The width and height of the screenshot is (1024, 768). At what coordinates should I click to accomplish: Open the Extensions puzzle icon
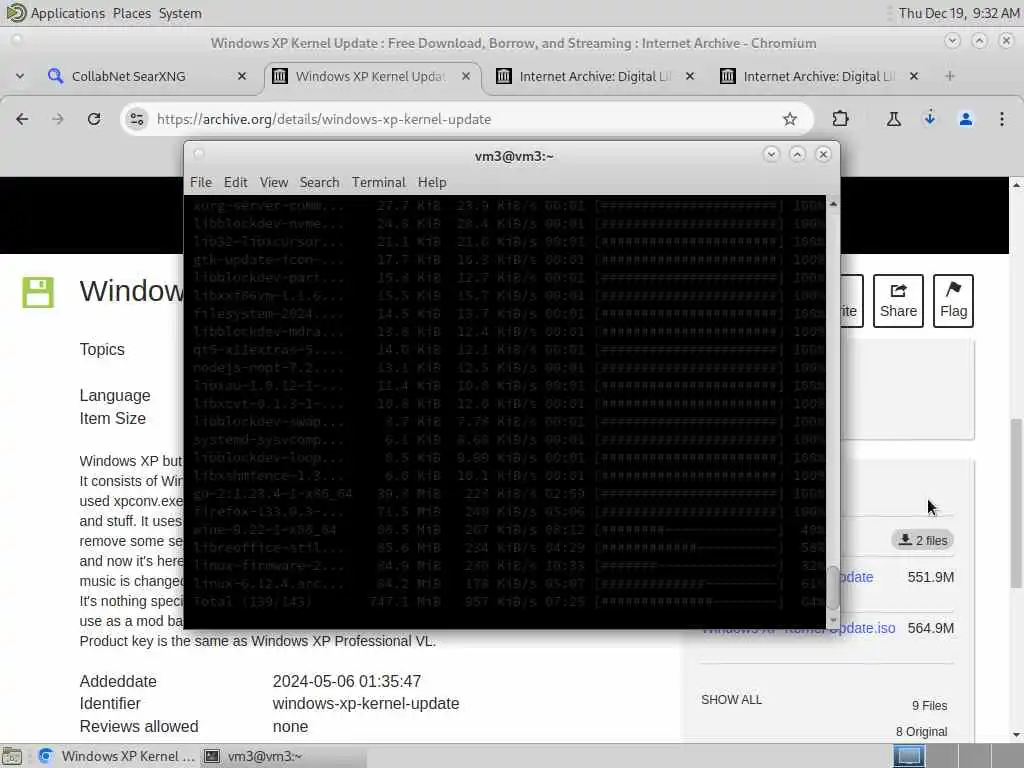point(840,119)
